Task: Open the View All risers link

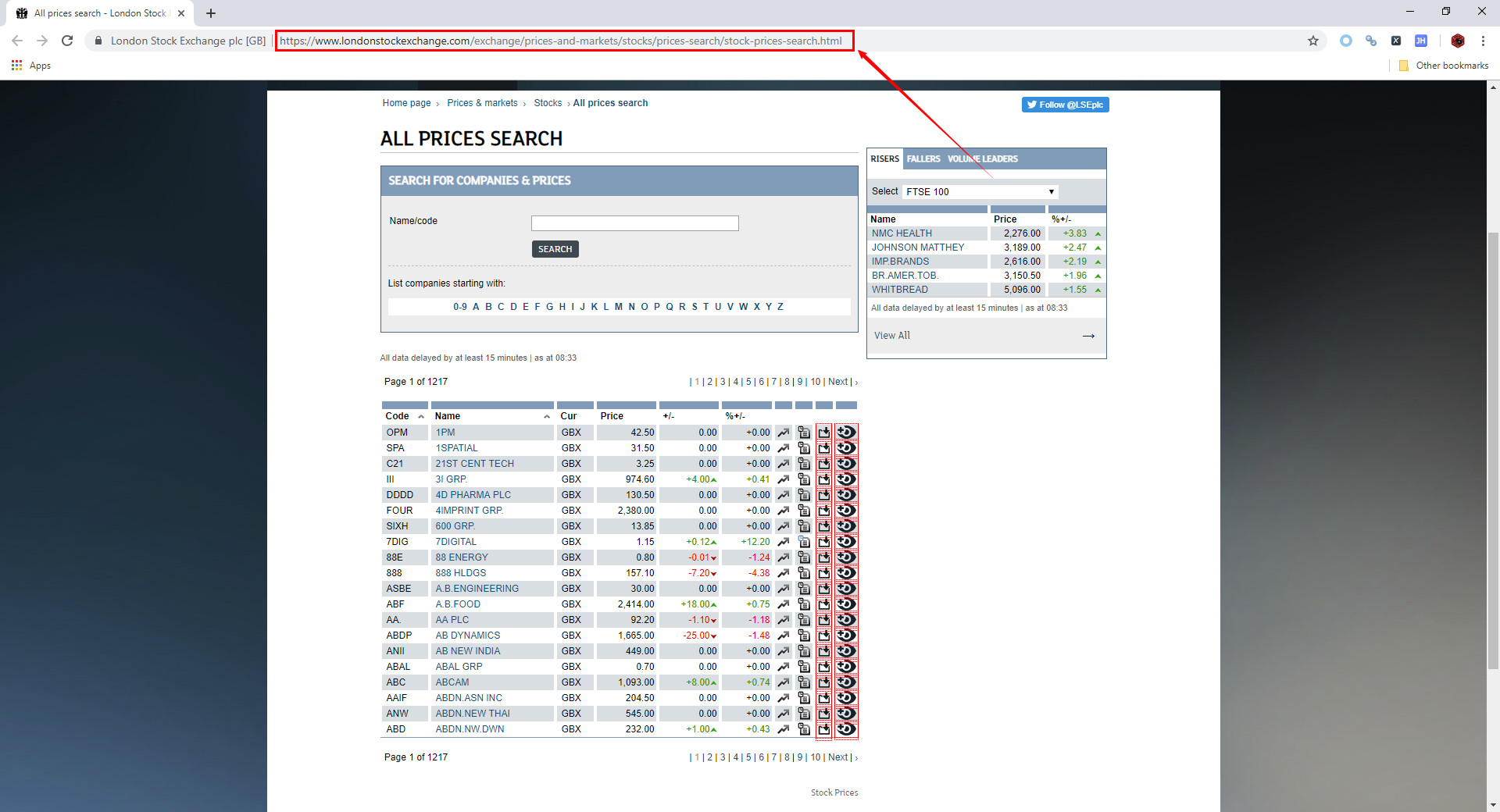Action: pos(892,336)
